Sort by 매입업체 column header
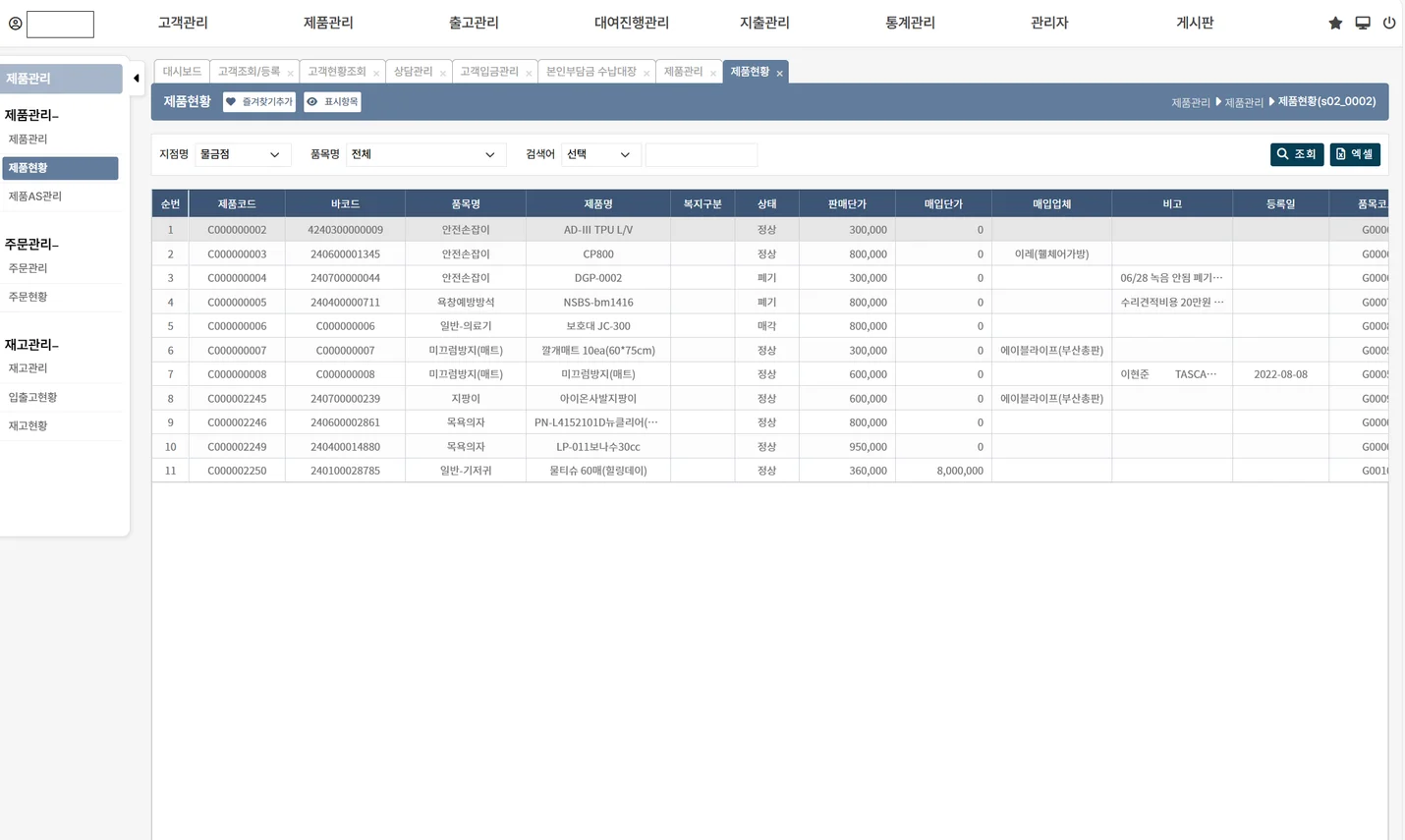Screen dimensions: 1405x840 click(1051, 204)
